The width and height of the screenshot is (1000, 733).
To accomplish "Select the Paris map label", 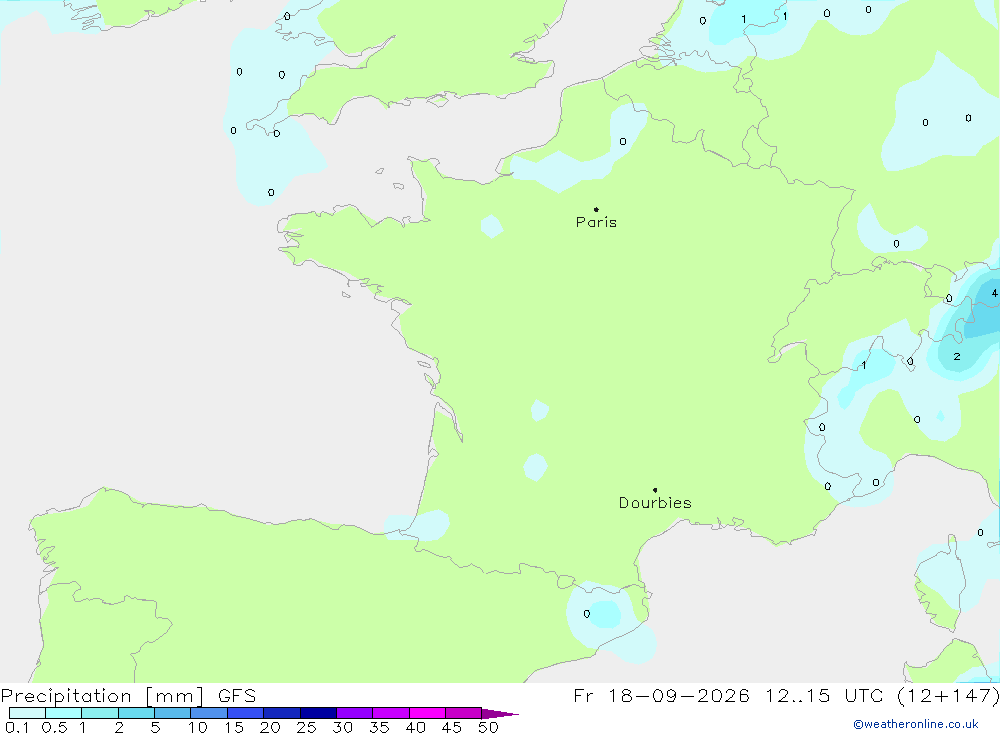I will click(x=596, y=222).
